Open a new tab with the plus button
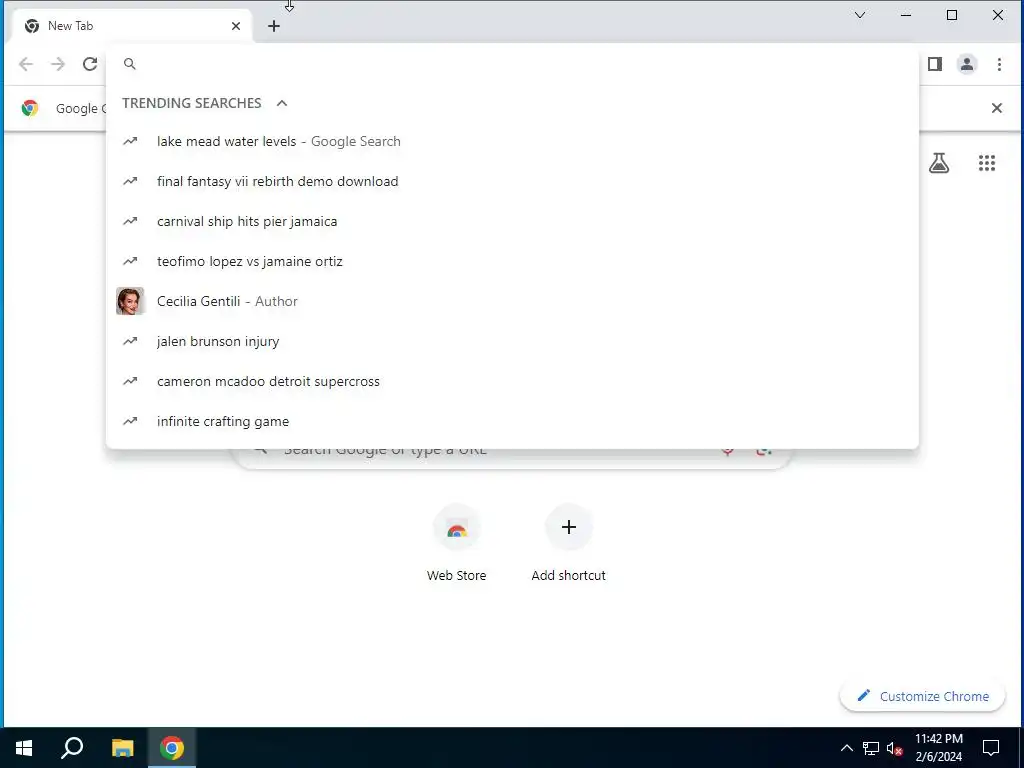 click(274, 26)
